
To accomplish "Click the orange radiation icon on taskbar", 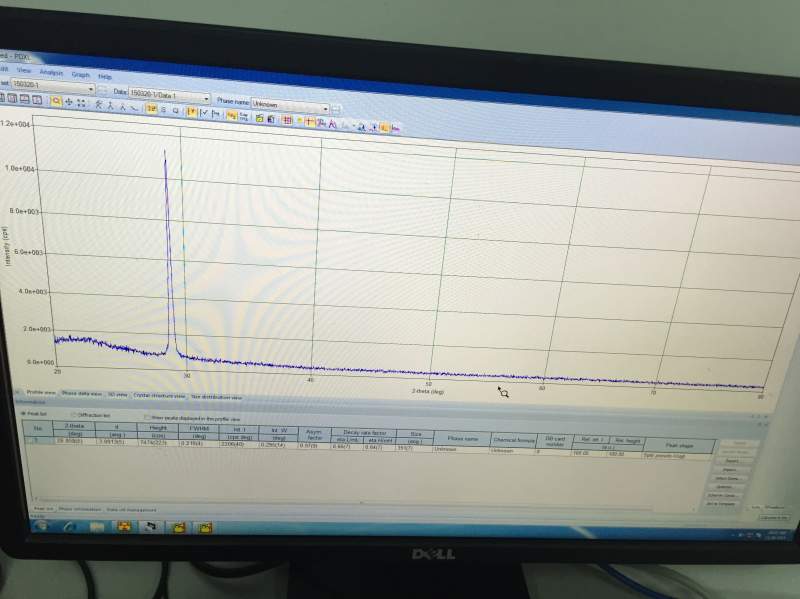I will (124, 527).
